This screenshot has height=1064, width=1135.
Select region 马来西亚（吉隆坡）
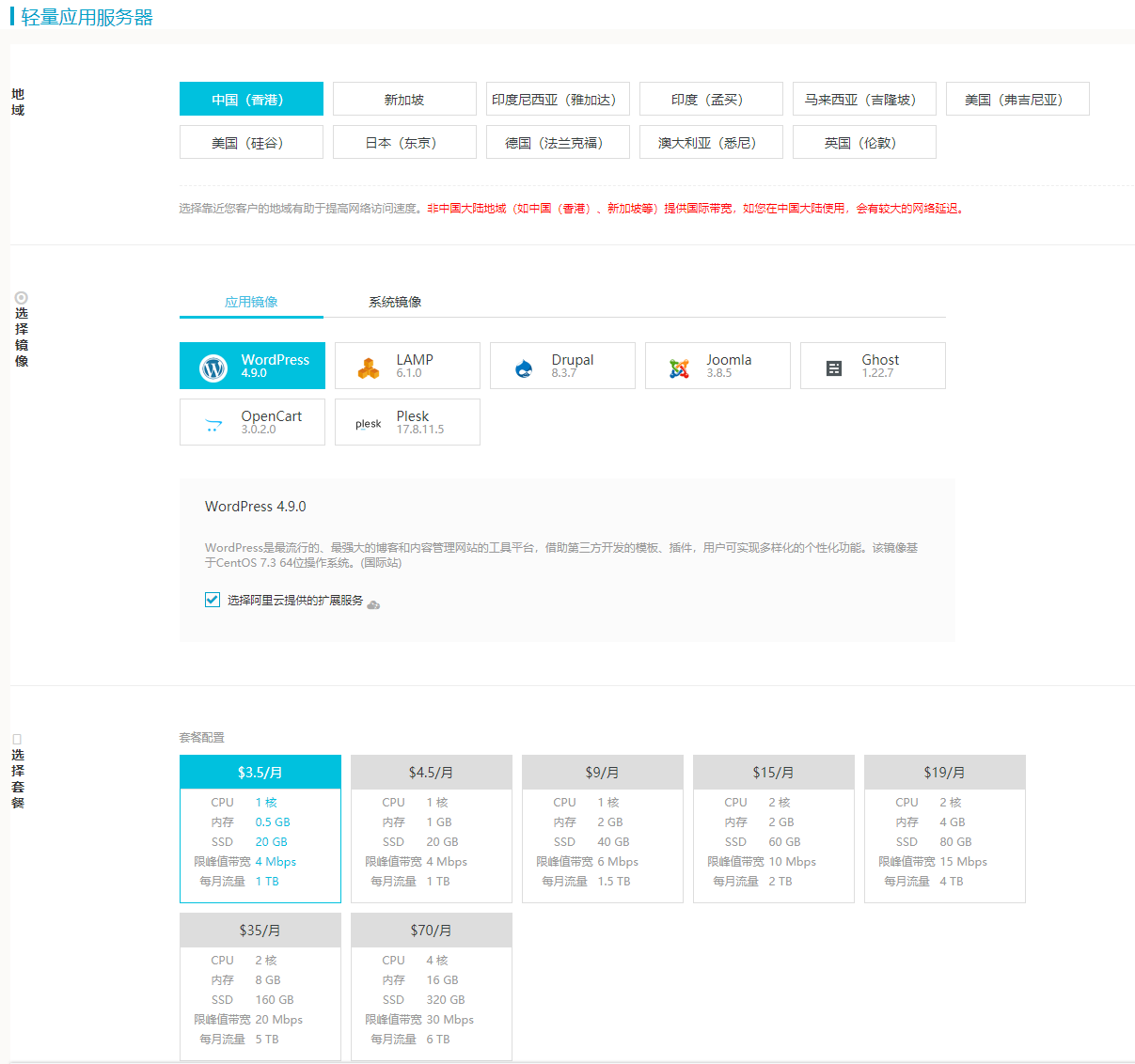click(x=864, y=99)
